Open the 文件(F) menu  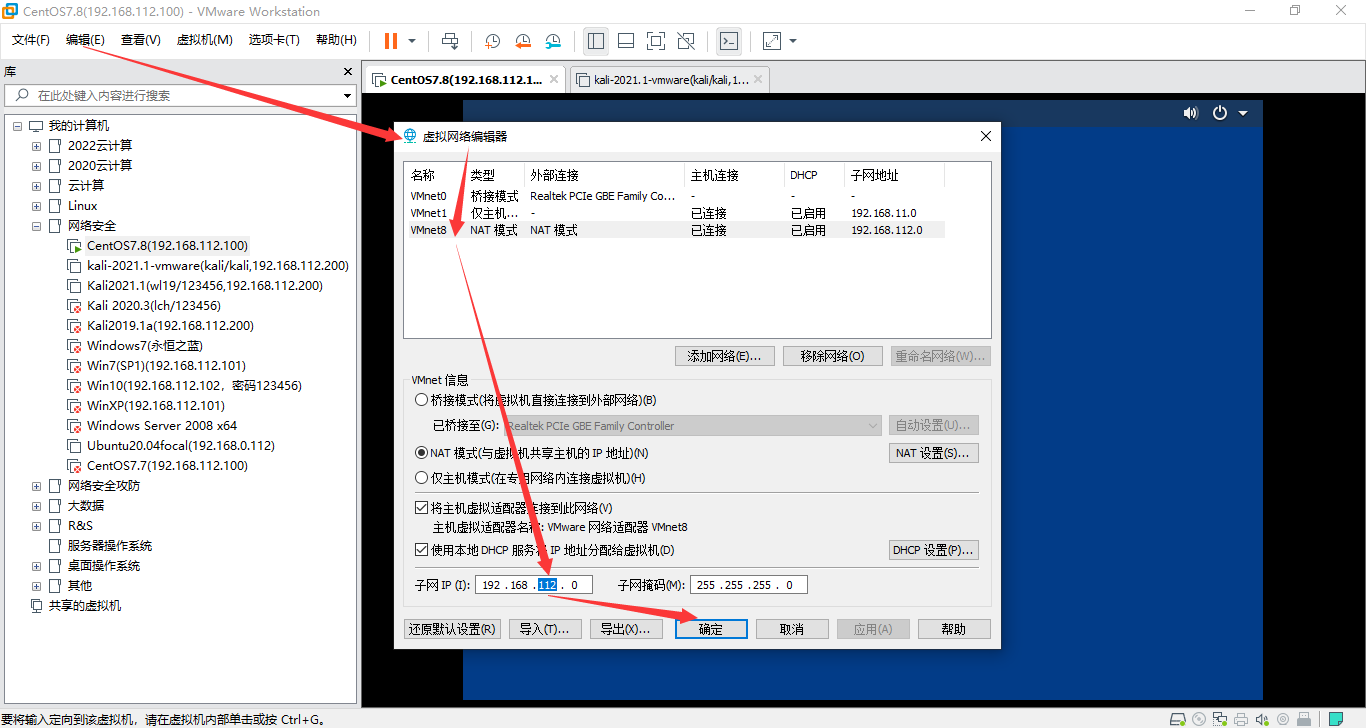point(31,40)
